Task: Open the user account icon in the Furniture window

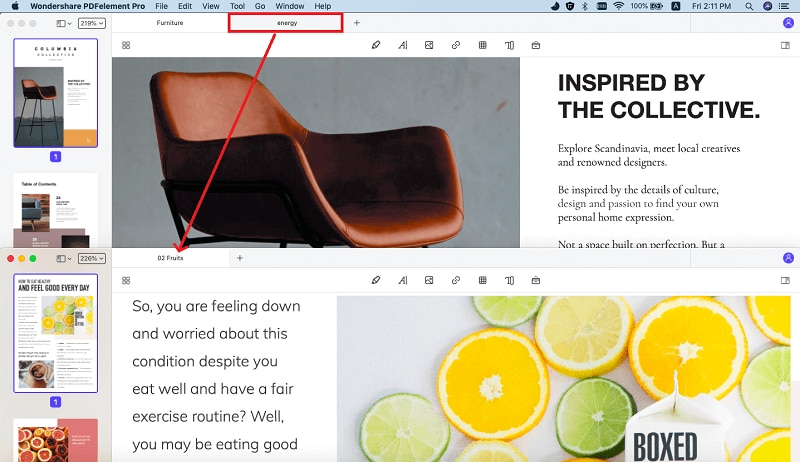Action: (x=788, y=23)
